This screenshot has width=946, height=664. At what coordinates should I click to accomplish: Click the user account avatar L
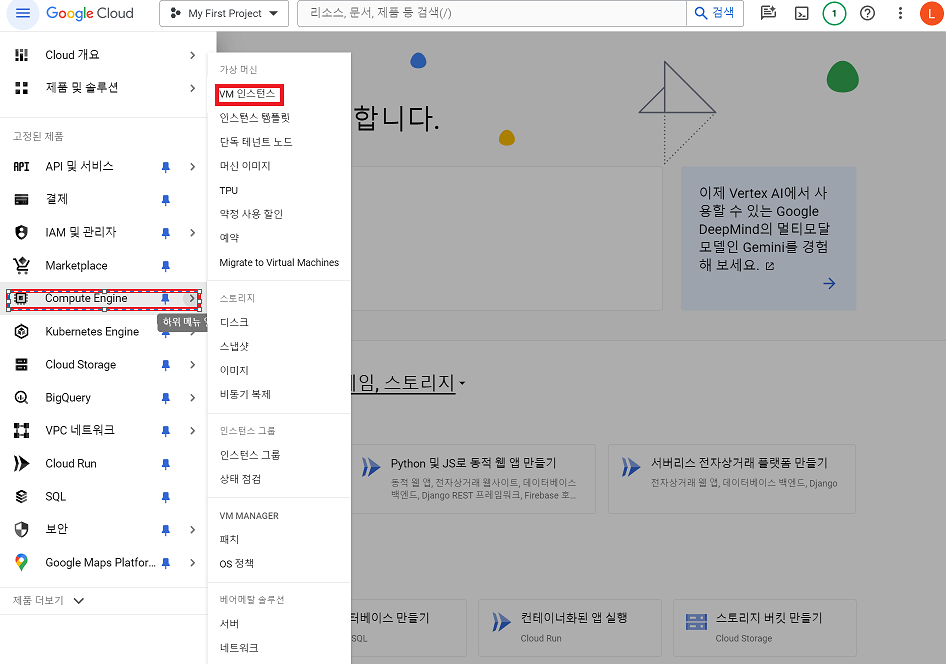click(x=932, y=13)
